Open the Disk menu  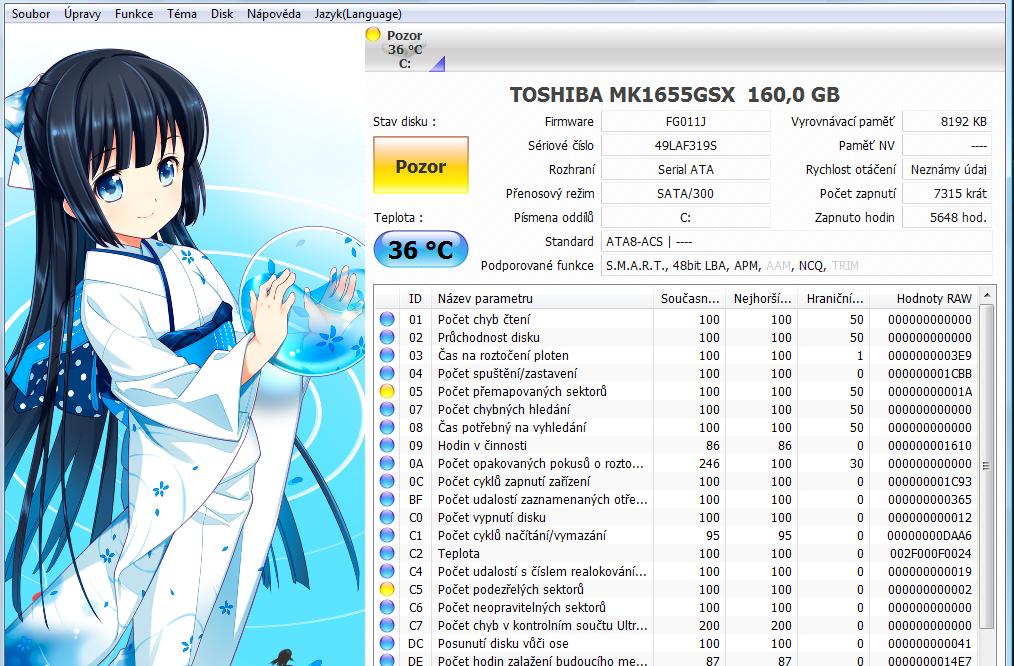pos(222,14)
